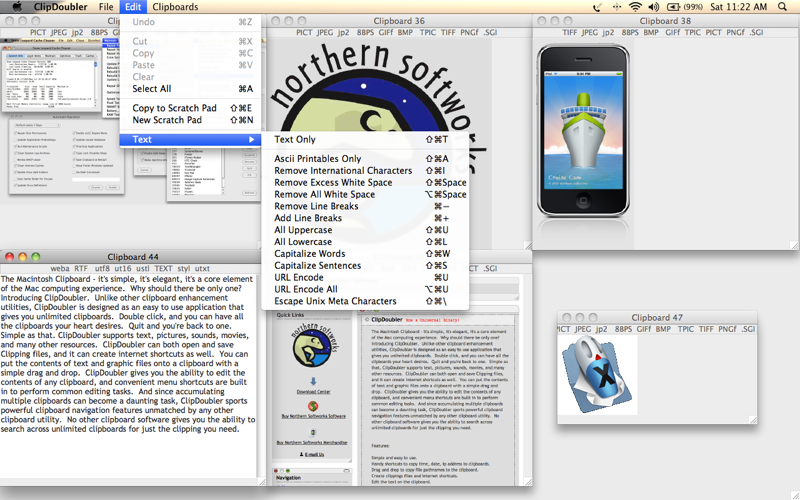Select JPEG format in Clipboard 36

click(324, 32)
